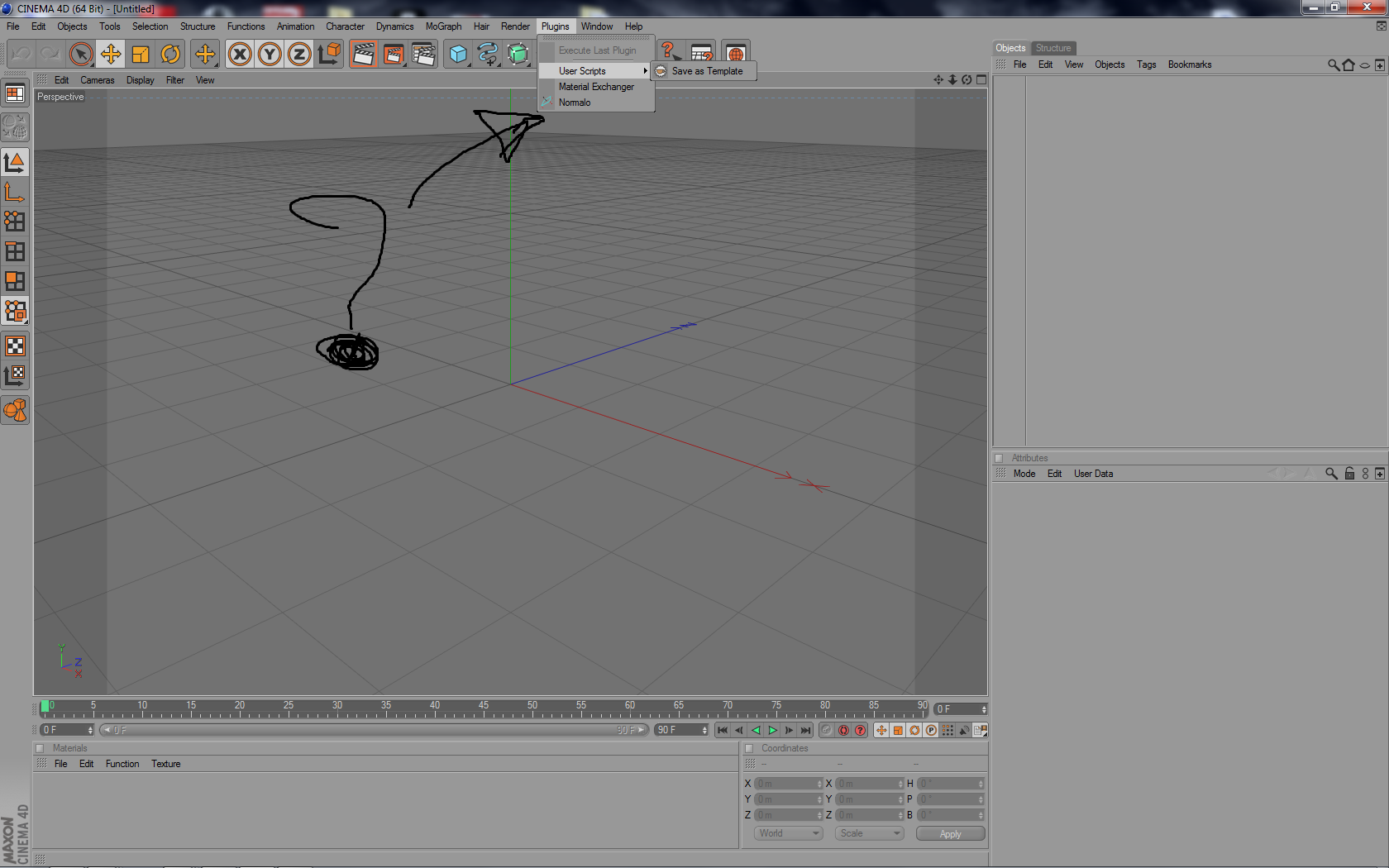This screenshot has width=1389, height=868.
Task: Select the Scale tool
Action: tap(141, 55)
